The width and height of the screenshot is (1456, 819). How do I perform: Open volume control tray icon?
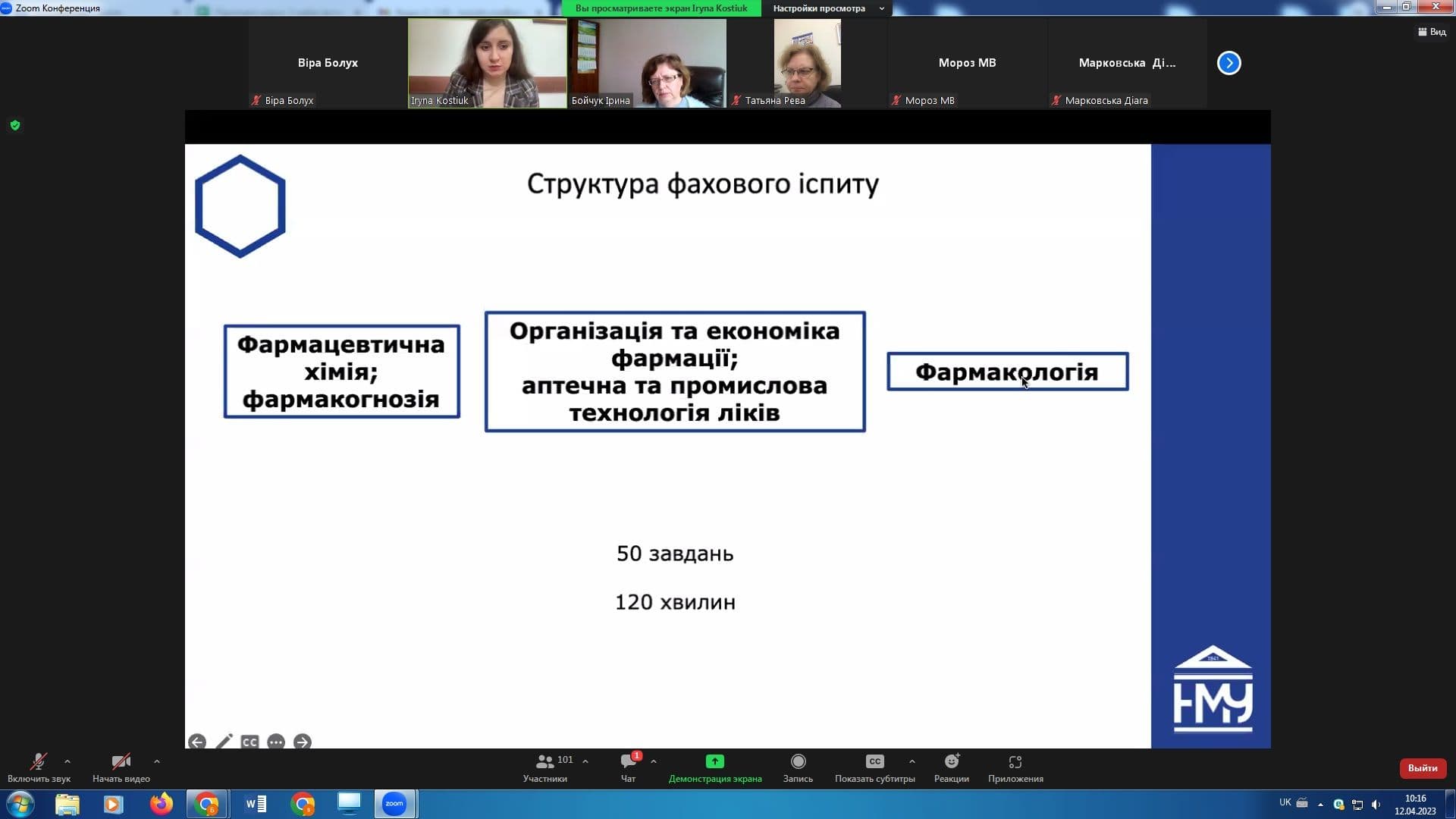[1376, 805]
